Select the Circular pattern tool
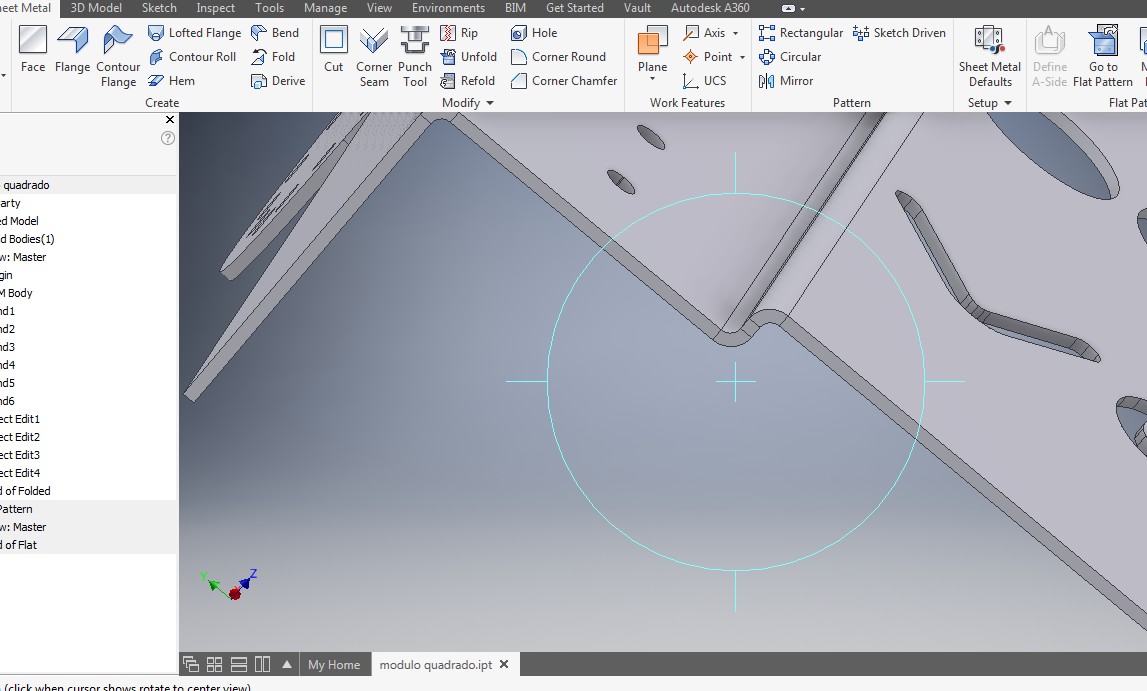 (791, 57)
